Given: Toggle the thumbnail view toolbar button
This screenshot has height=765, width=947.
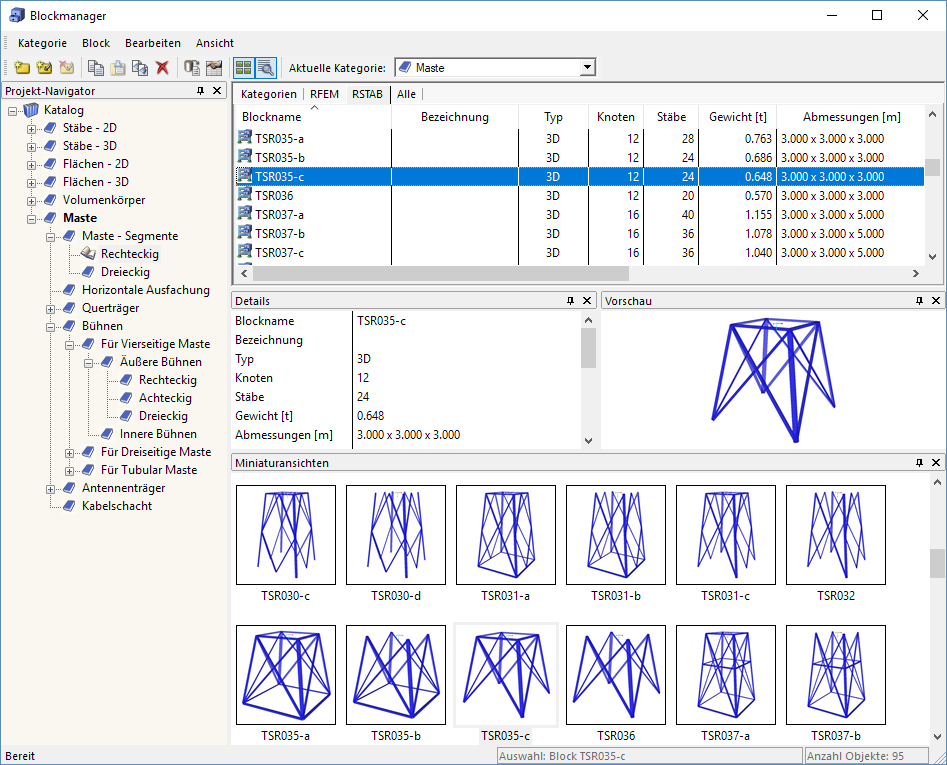Looking at the screenshot, I should 244,68.
